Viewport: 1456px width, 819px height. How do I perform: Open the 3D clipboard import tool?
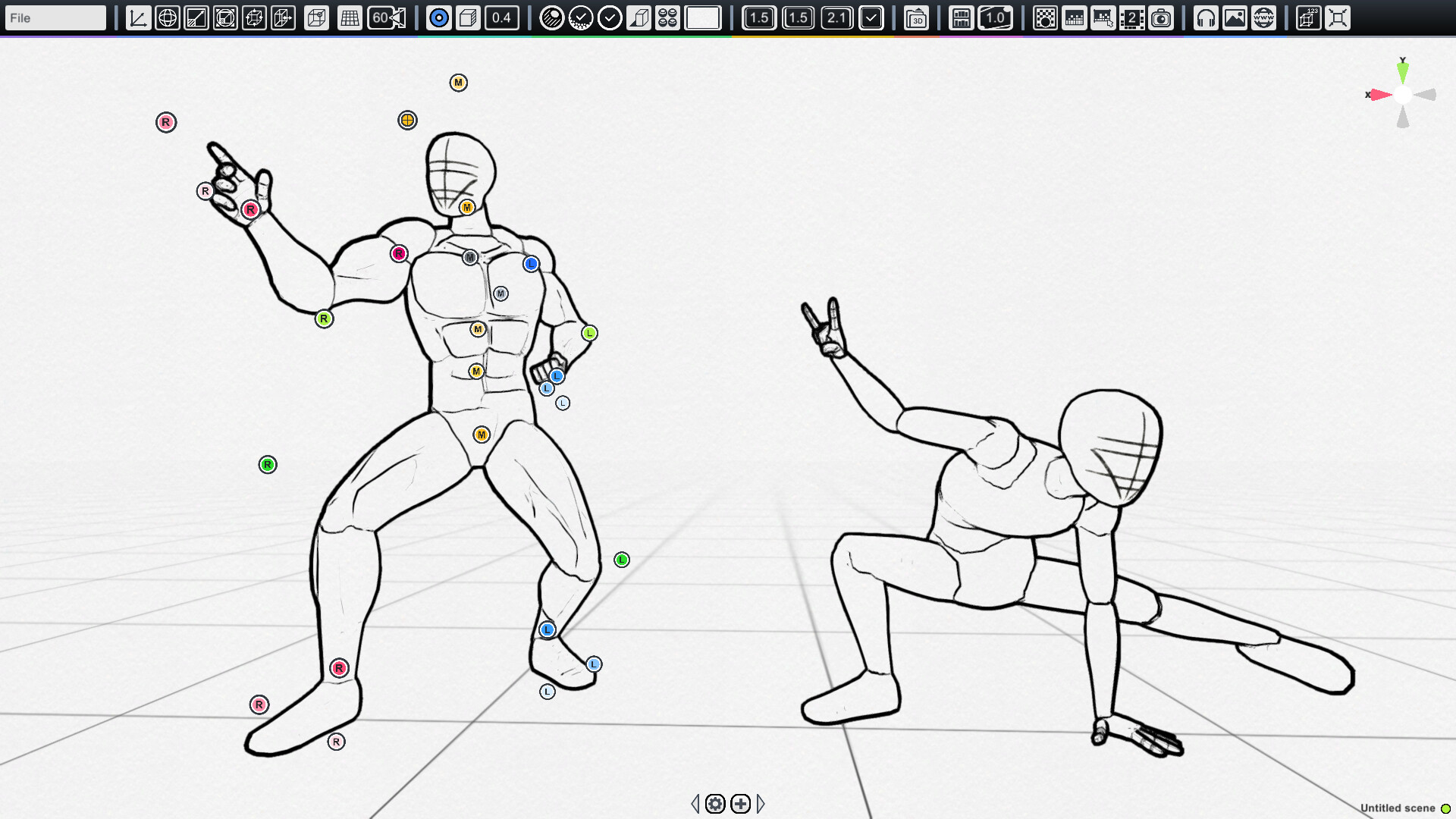pos(916,18)
